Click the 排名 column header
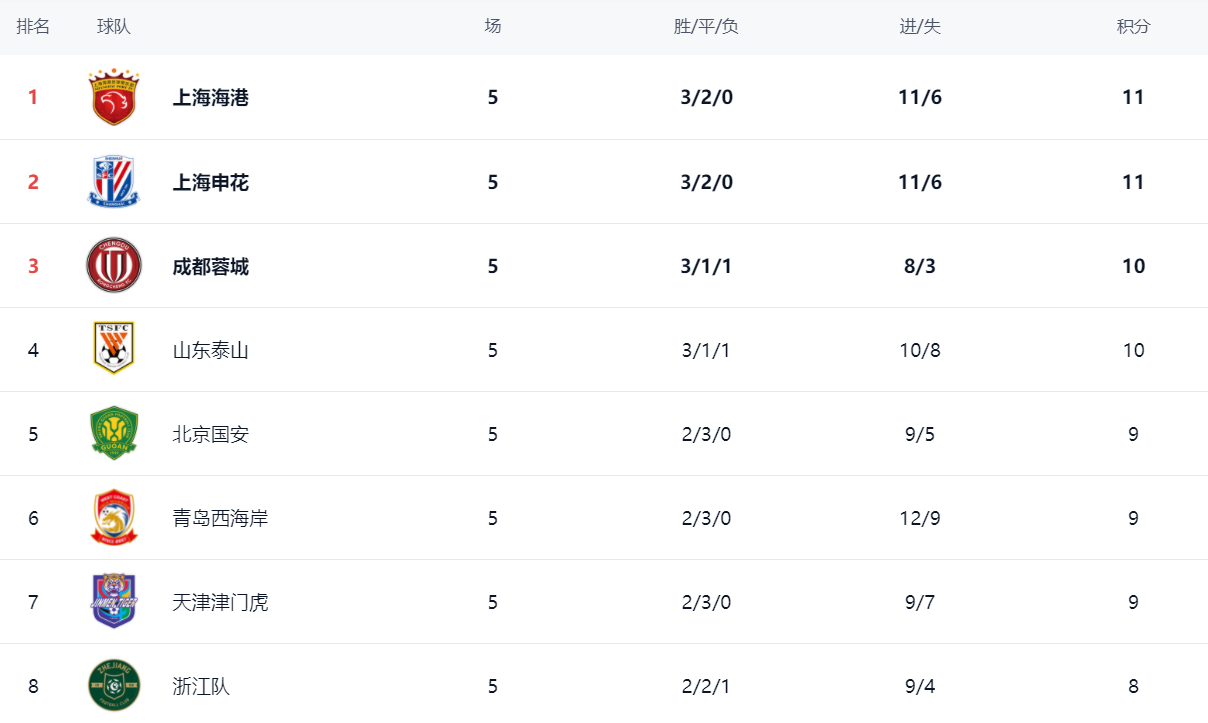 [x=33, y=27]
